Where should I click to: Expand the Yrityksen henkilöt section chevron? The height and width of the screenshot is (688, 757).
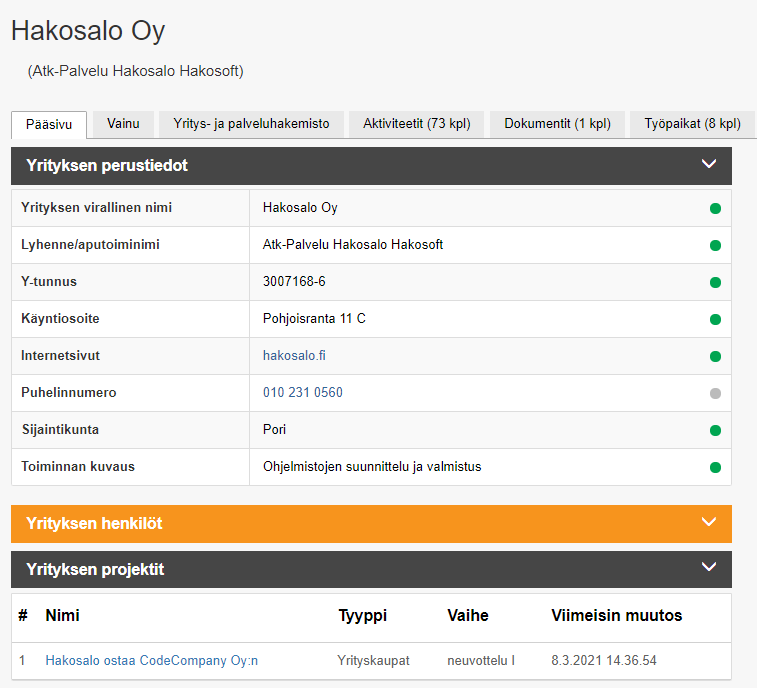point(708,522)
